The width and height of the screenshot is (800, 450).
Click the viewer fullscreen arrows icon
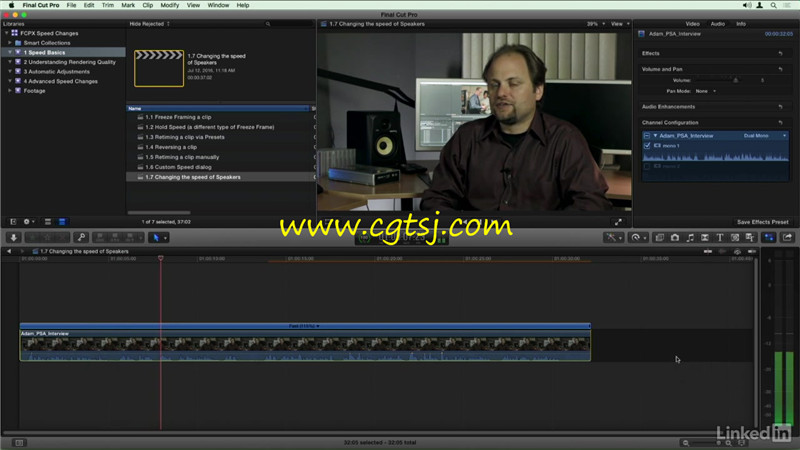(618, 222)
